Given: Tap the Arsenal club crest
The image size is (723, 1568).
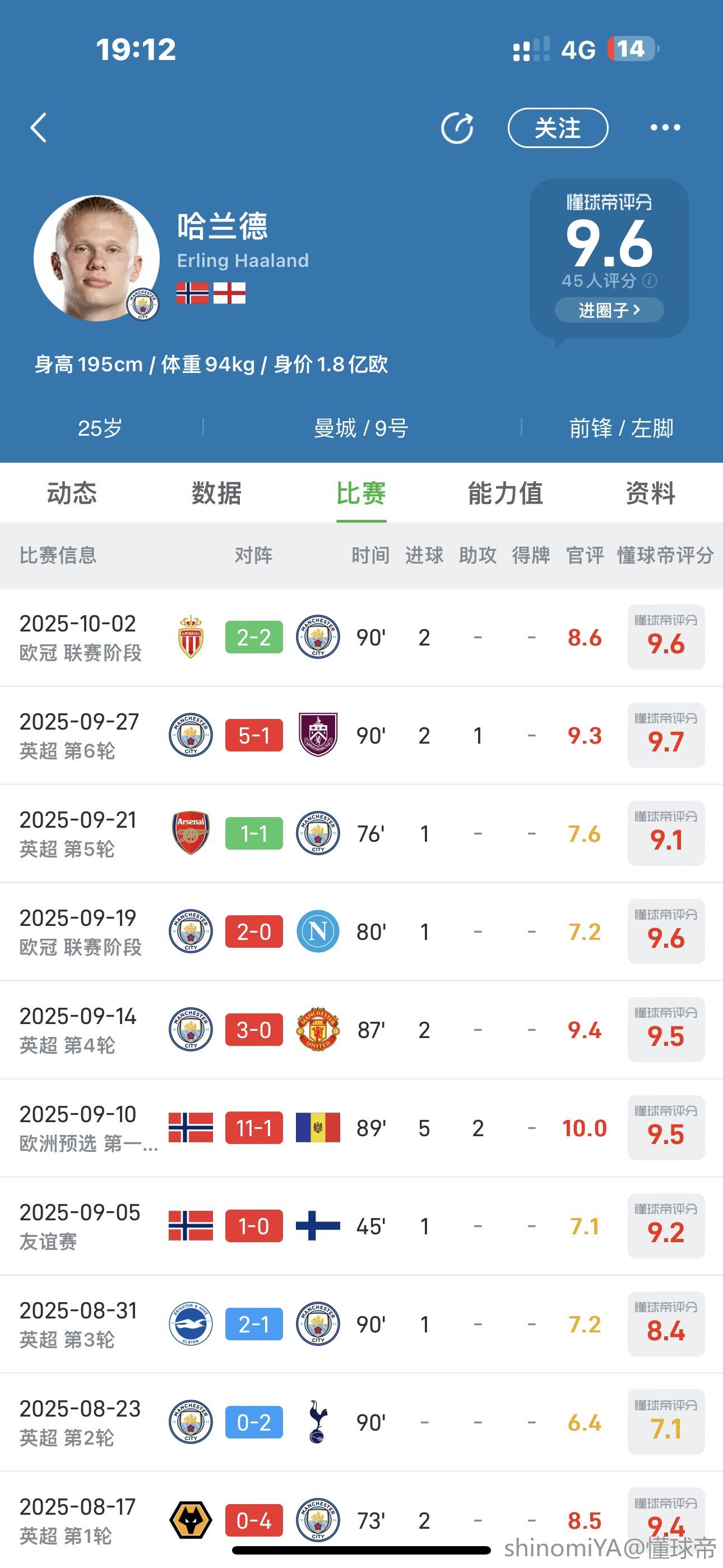Looking at the screenshot, I should [x=191, y=833].
